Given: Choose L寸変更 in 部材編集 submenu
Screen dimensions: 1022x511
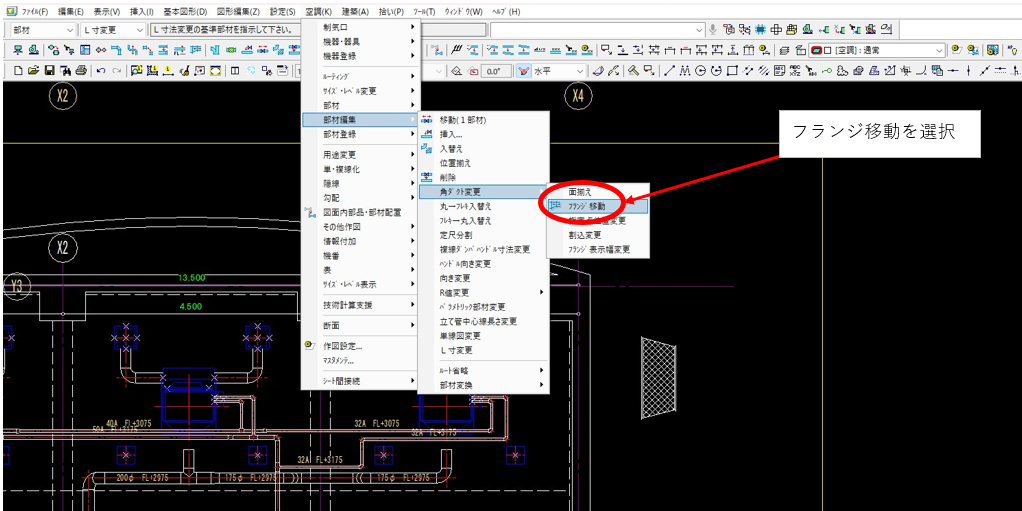Looking at the screenshot, I should pos(482,350).
